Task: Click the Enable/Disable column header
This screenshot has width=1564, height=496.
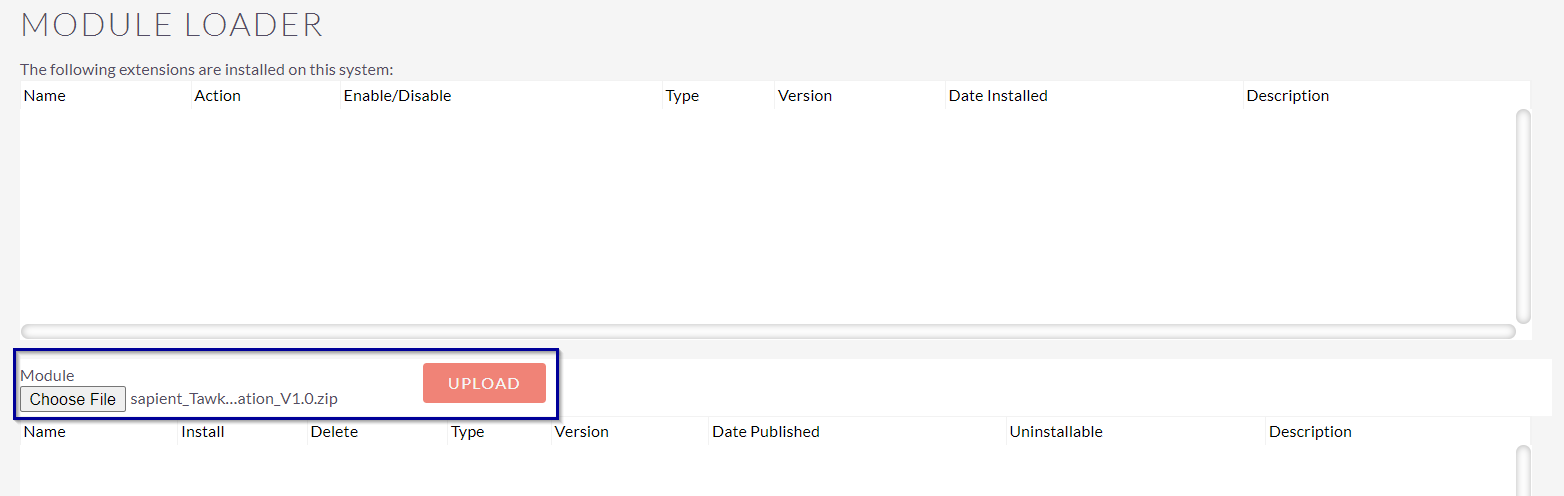Action: pyautogui.click(x=397, y=96)
